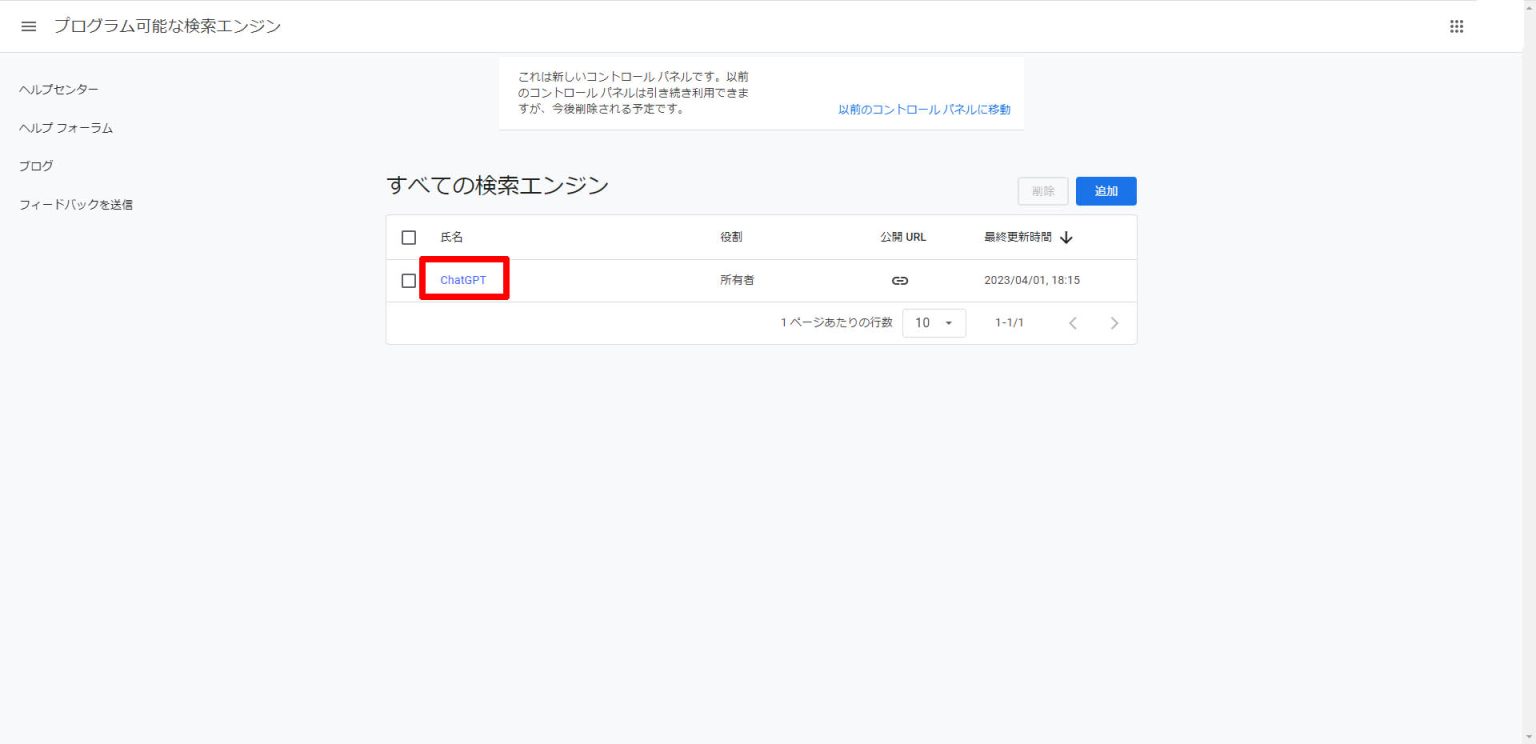Viewport: 1536px width, 744px height.
Task: Click 以前のコントロールパネルに移動 link
Action: (x=922, y=109)
